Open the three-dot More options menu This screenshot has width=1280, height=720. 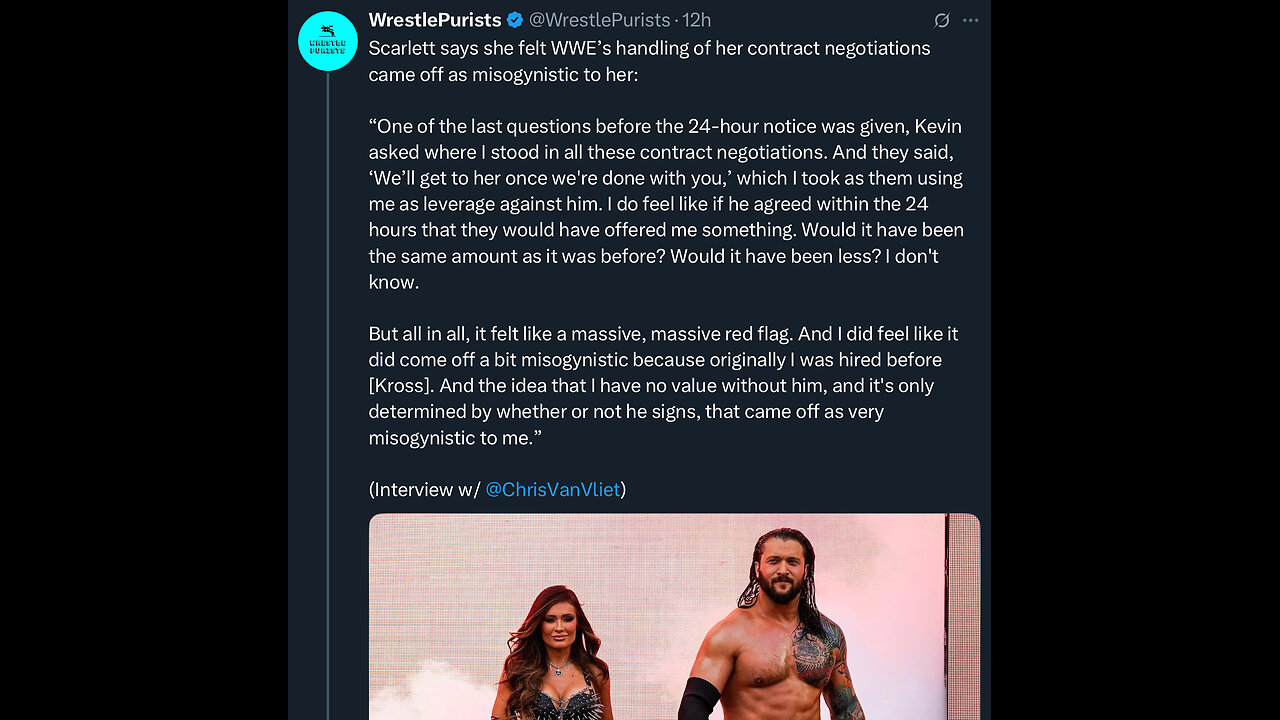tap(971, 20)
